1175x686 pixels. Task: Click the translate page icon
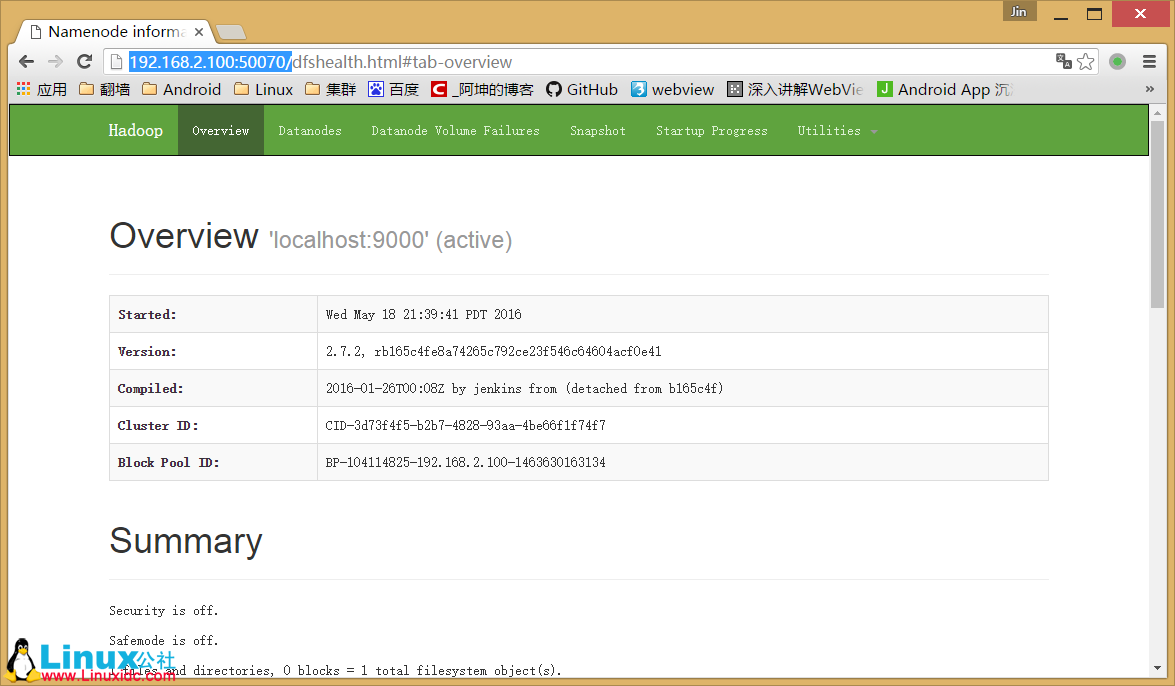pyautogui.click(x=1063, y=61)
